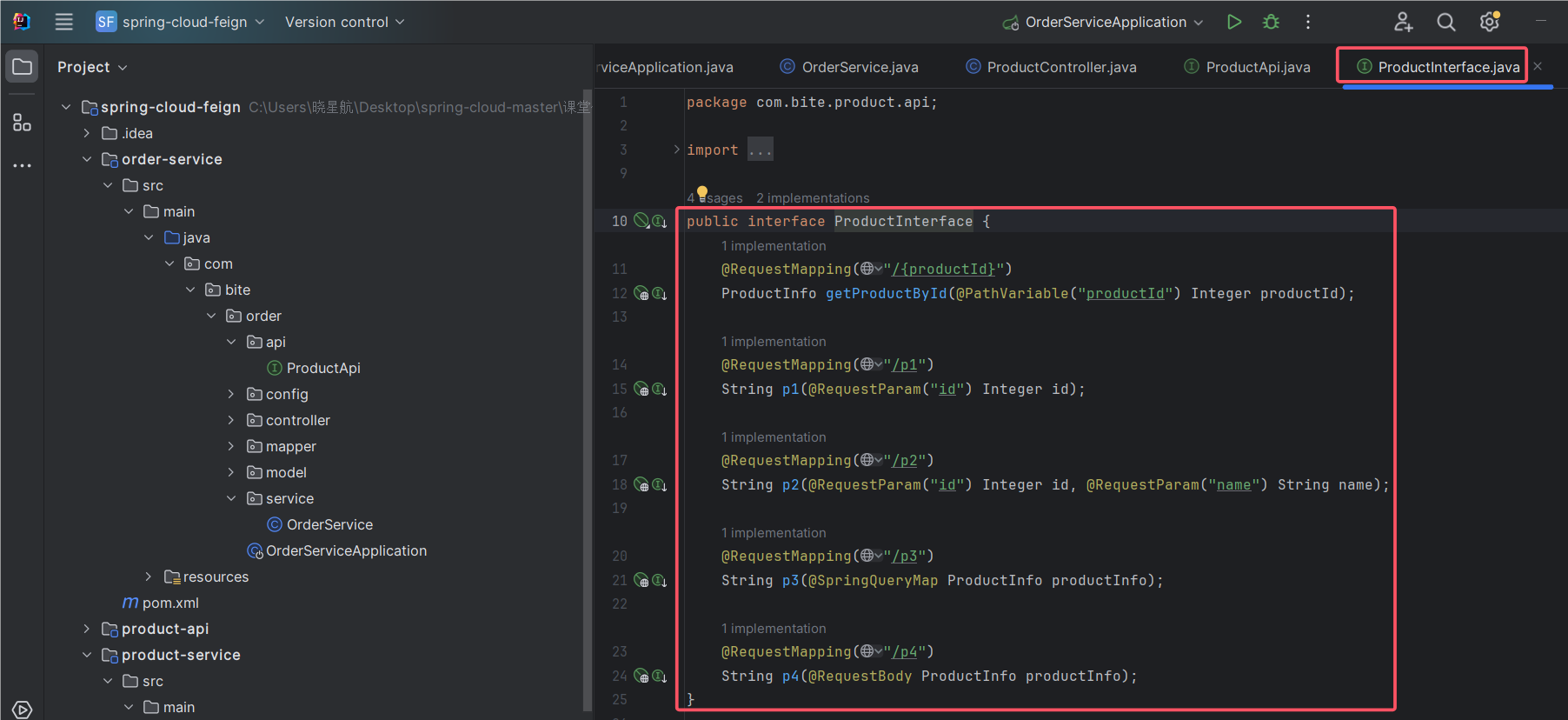Expand the controller package
Screen dimensions: 1568x720
231,420
